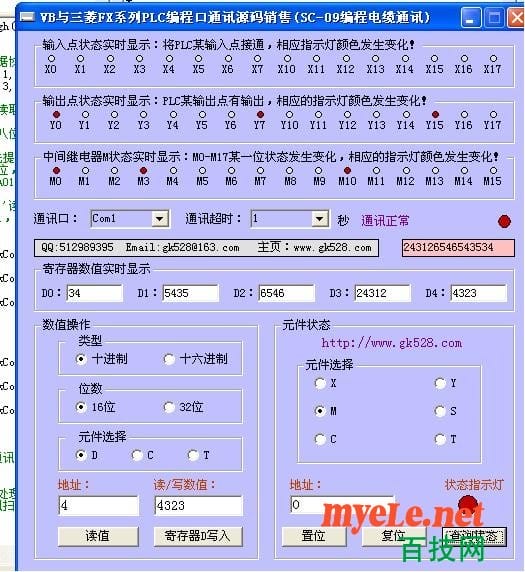Open the 通讯口 Com1 dropdown
The width and height of the screenshot is (525, 572).
pos(160,219)
